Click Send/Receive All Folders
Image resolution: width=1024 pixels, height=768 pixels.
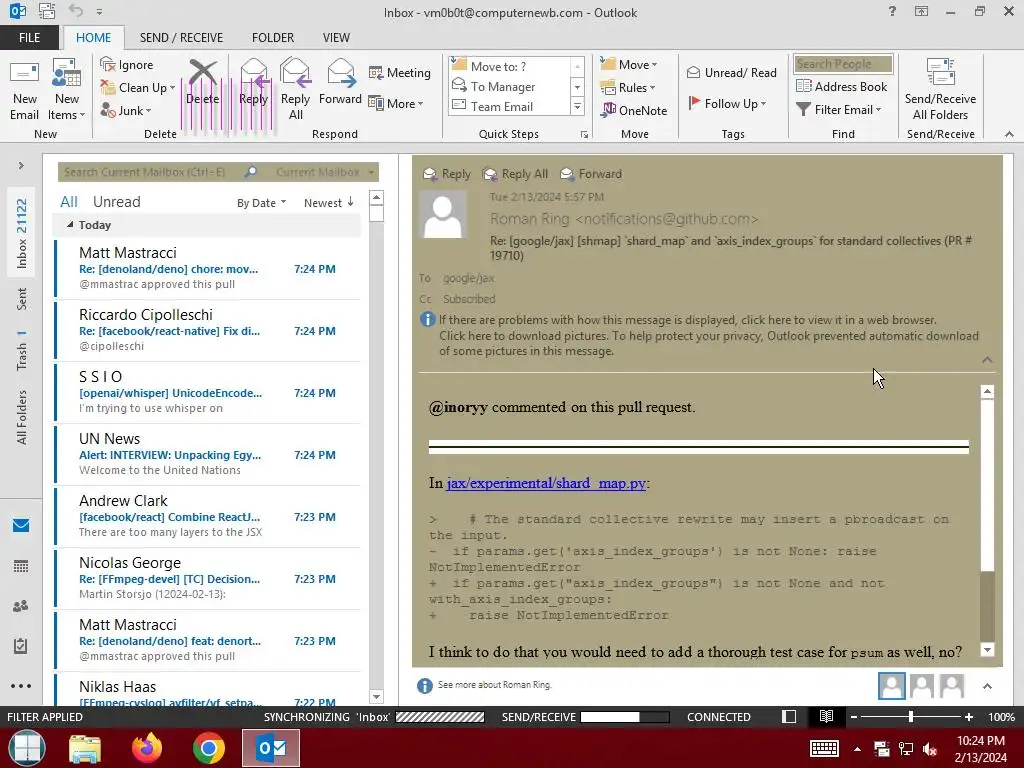(940, 90)
